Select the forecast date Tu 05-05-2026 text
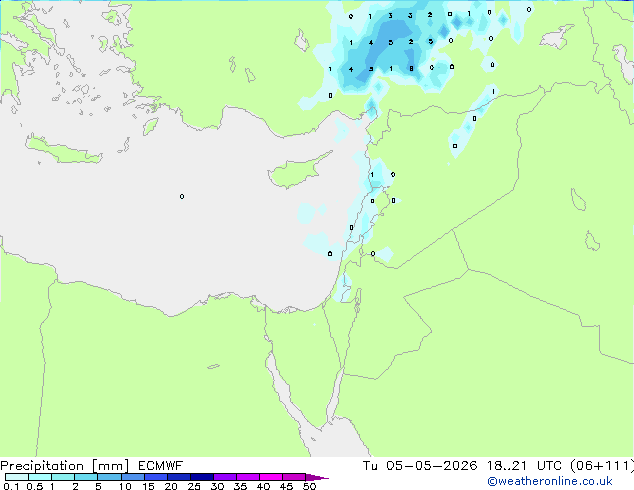Screen dimensions: 634x490 pos(420,466)
